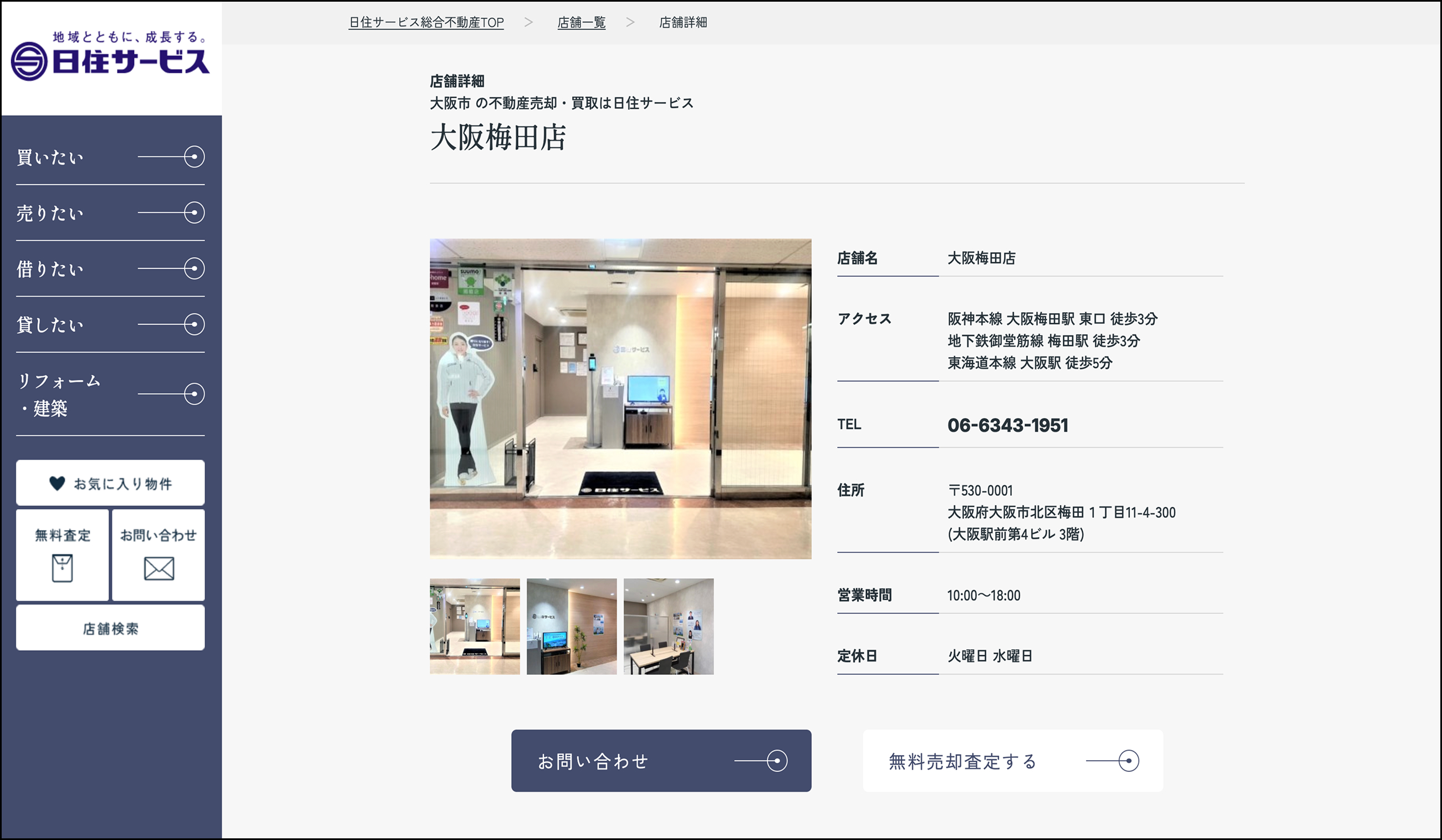
Task: Select the first entrance photo thumbnail
Action: pos(475,626)
